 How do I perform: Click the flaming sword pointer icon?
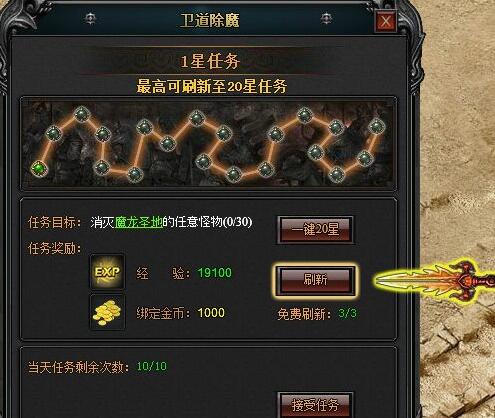coord(435,280)
